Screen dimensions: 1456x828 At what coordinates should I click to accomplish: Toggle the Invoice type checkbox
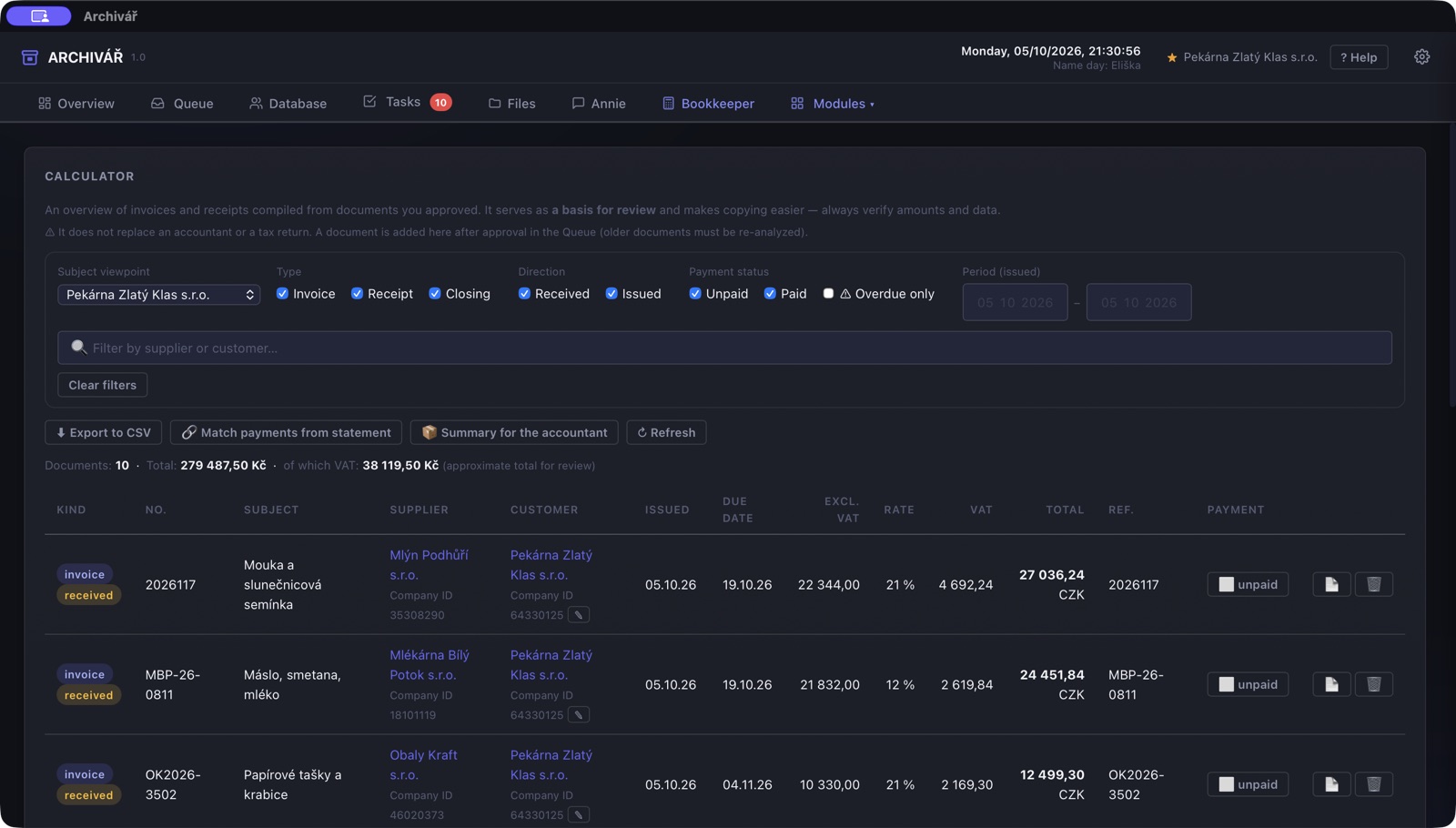282,294
